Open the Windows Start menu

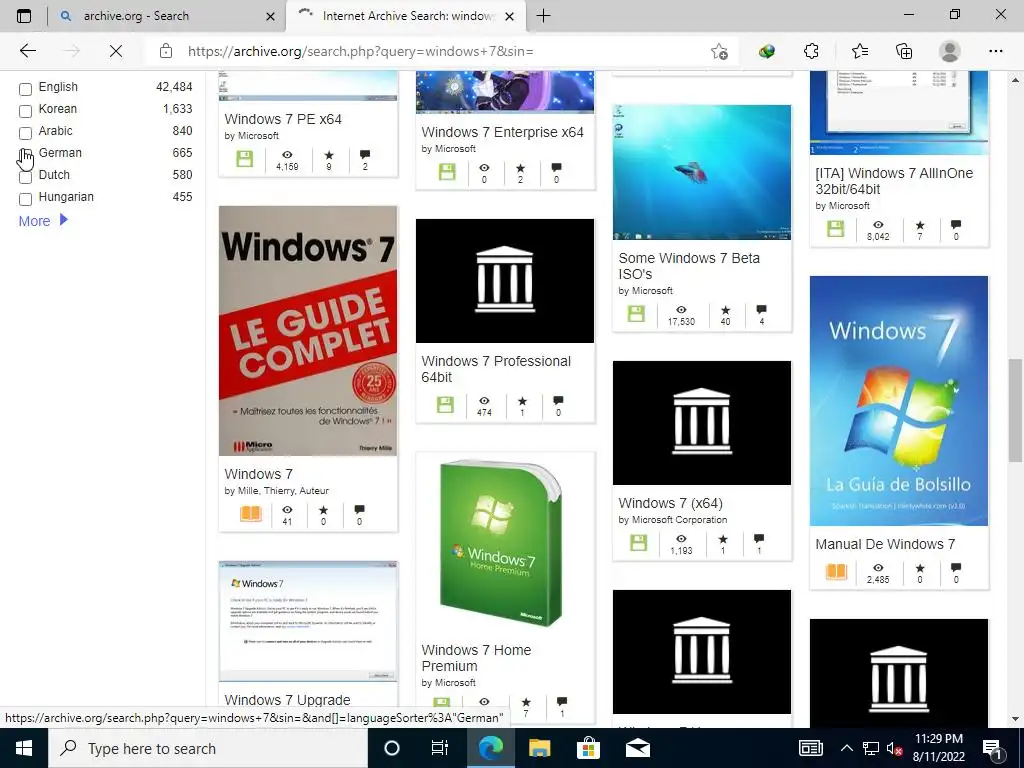[24, 748]
